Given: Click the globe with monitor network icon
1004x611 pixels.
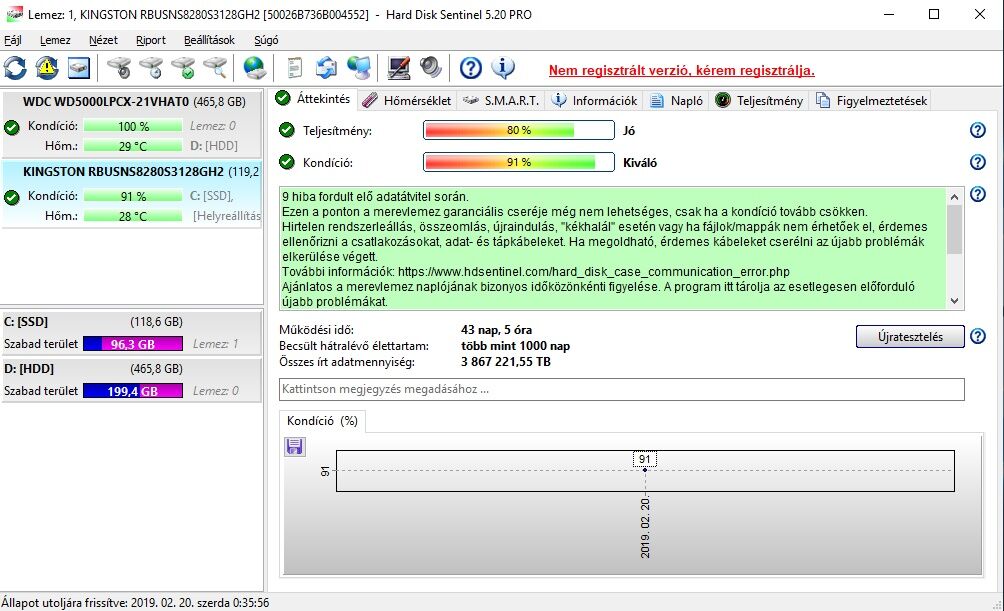Looking at the screenshot, I should (359, 68).
